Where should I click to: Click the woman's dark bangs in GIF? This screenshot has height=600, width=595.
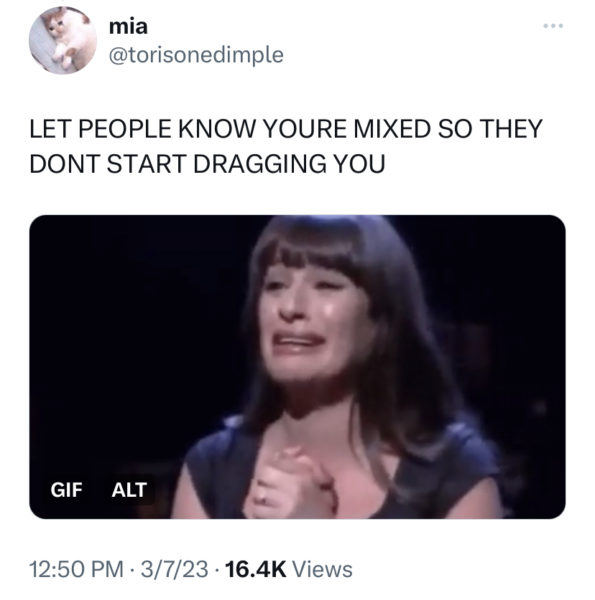tap(312, 249)
